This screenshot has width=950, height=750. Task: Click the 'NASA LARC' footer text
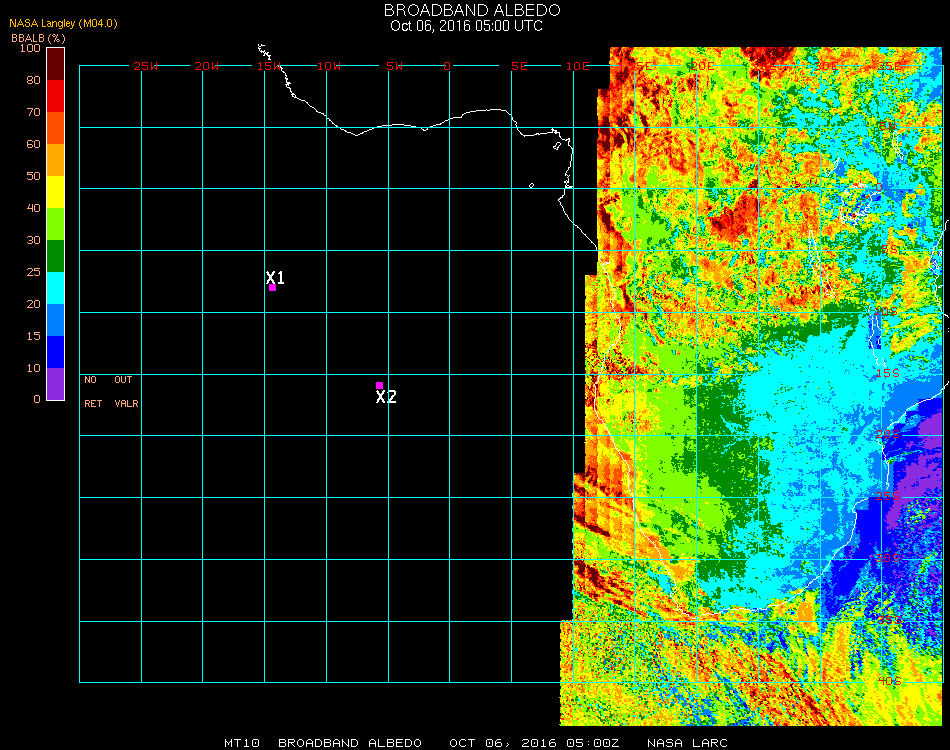click(x=687, y=743)
